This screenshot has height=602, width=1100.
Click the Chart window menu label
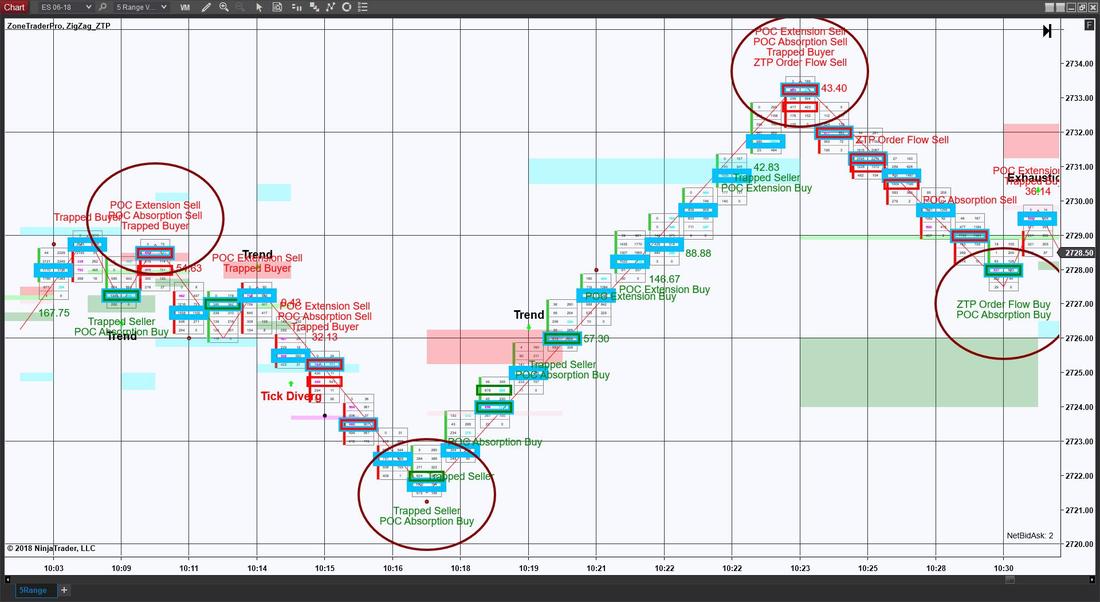coord(14,7)
